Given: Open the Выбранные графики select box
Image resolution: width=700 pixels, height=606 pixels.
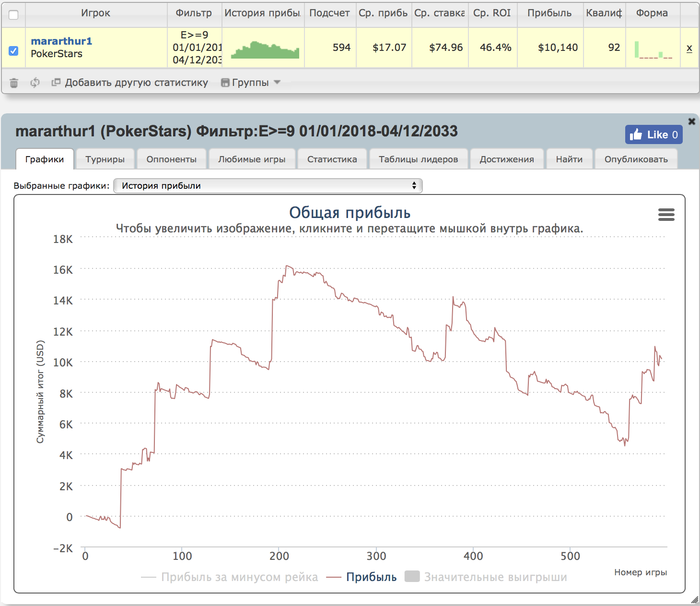Looking at the screenshot, I should [x=268, y=186].
